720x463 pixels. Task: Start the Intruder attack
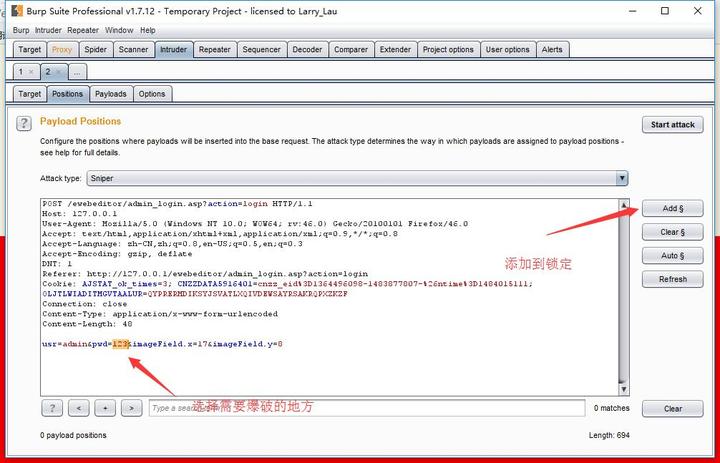pos(673,124)
